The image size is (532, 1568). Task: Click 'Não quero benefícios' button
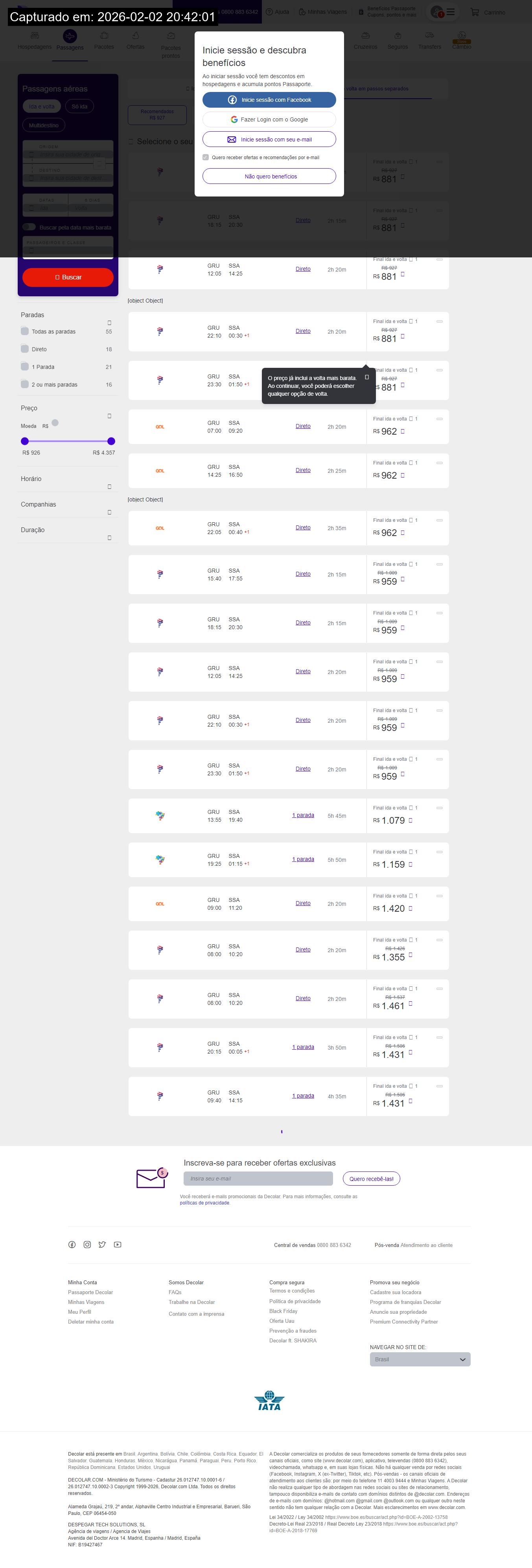[269, 176]
